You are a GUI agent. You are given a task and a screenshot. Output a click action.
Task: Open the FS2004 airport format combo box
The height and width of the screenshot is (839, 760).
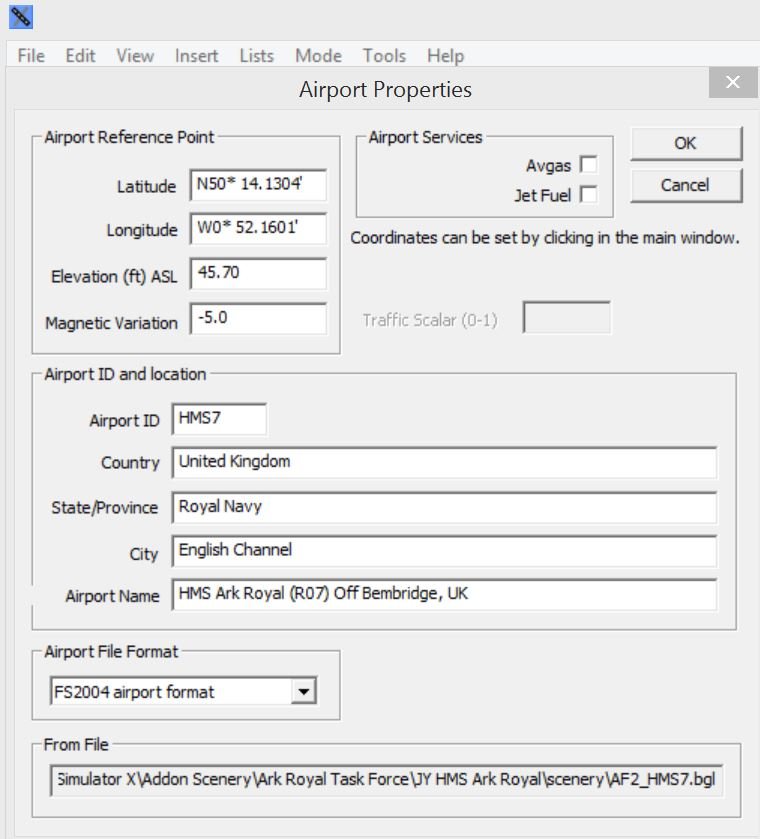pyautogui.click(x=172, y=691)
